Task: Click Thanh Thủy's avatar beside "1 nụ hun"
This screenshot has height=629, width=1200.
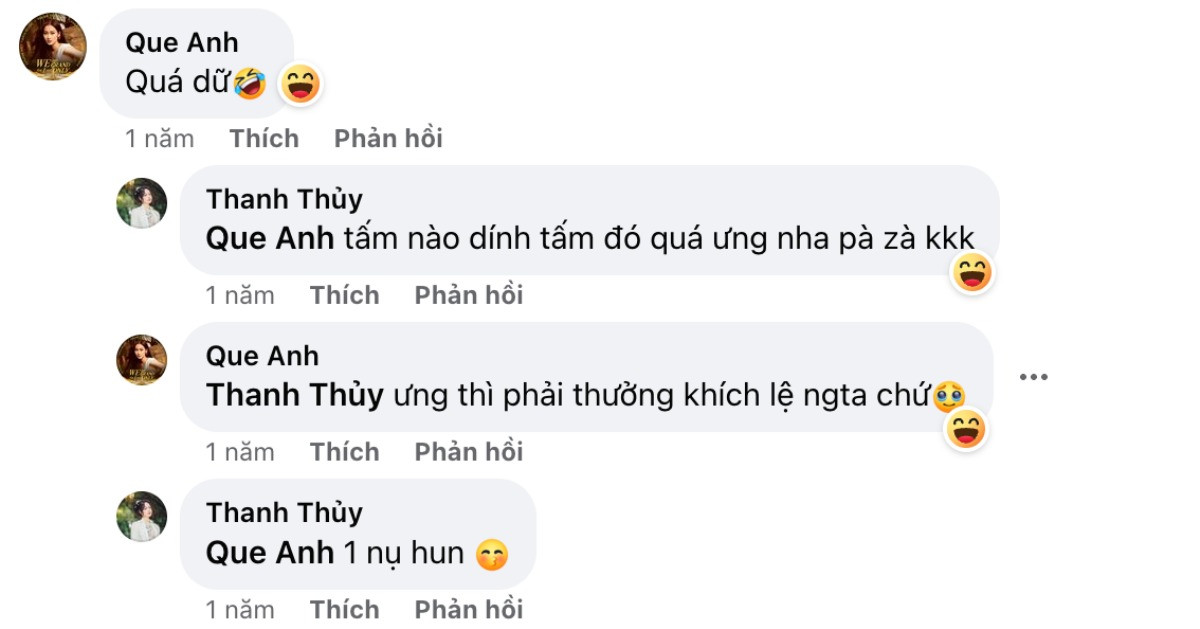Action: [x=142, y=515]
